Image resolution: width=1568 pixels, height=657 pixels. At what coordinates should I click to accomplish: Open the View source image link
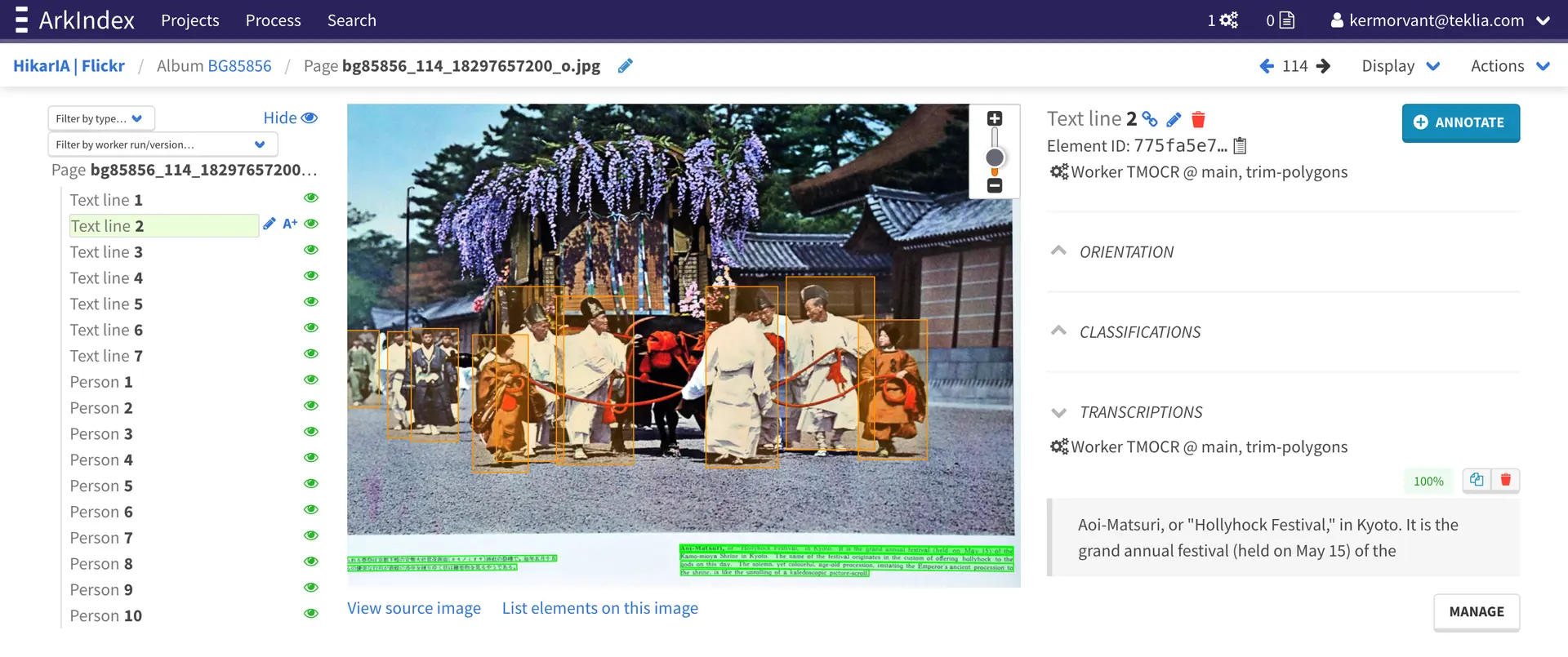[413, 608]
